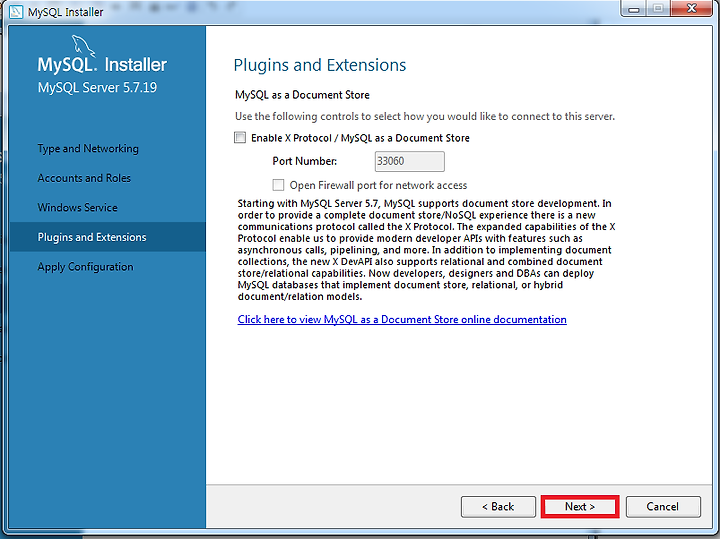The image size is (720, 539).
Task: Close the MySQL Installer window
Action: tap(692, 9)
